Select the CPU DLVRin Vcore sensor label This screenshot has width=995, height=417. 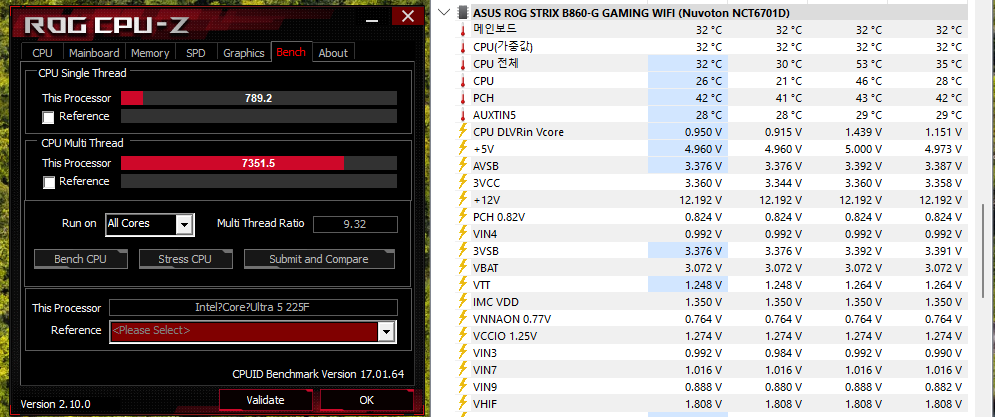click(x=518, y=132)
